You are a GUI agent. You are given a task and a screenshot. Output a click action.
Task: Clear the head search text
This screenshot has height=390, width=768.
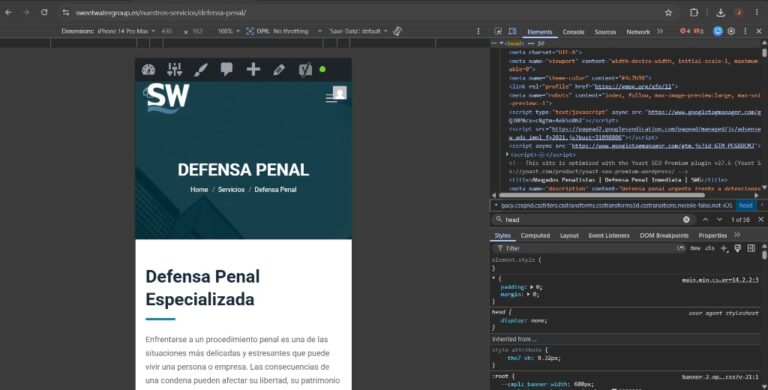686,219
